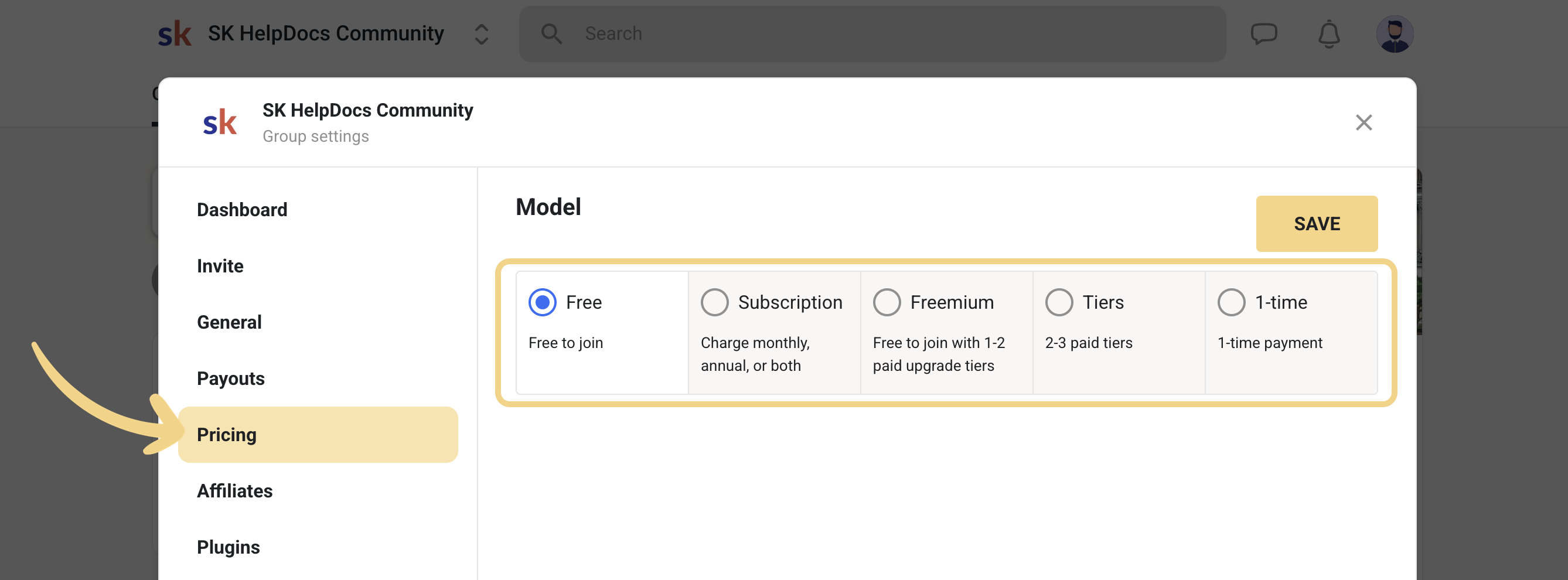Select the Subscription pricing model
The height and width of the screenshot is (580, 1568).
[715, 302]
